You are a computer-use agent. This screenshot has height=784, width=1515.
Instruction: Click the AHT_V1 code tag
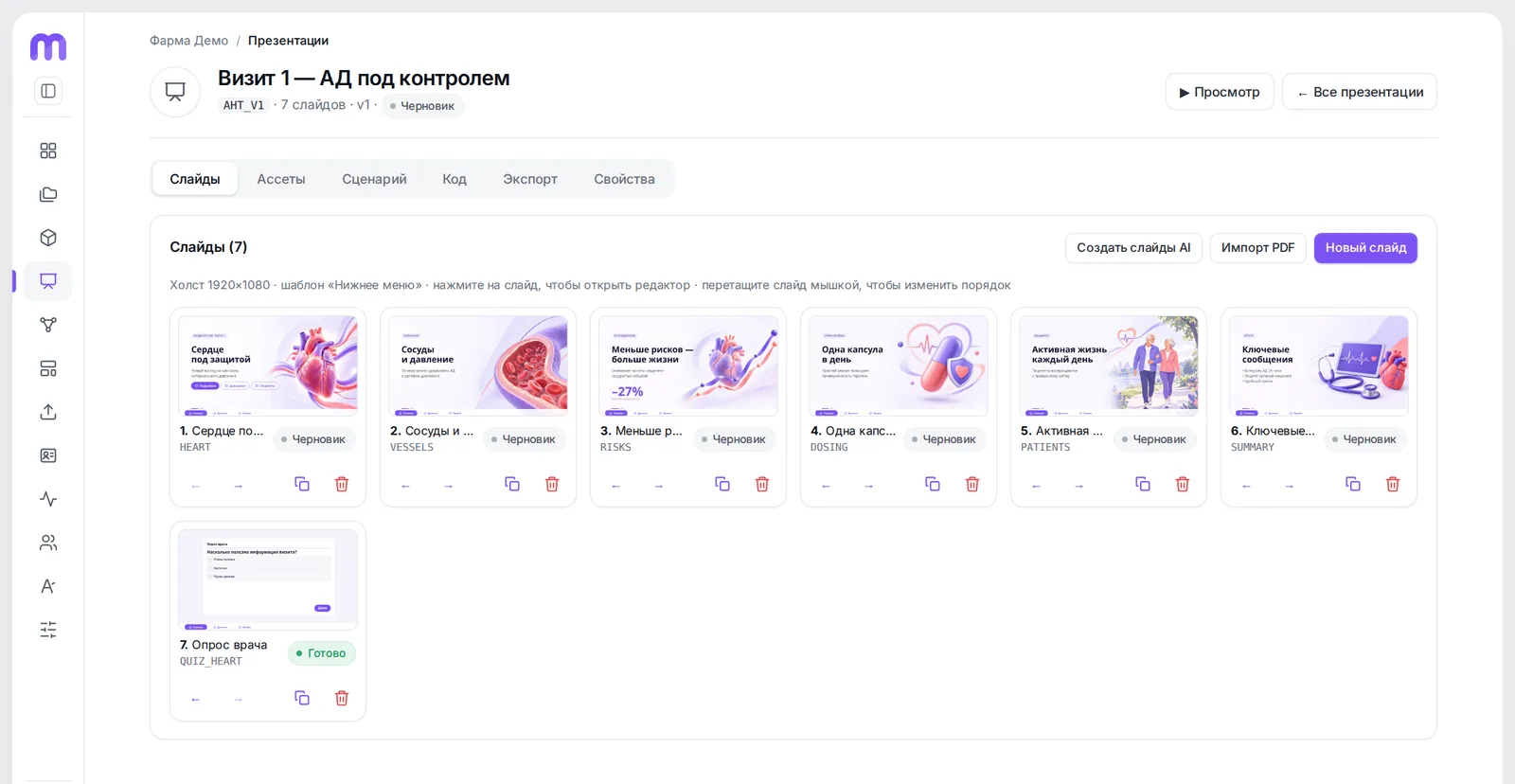coord(243,105)
